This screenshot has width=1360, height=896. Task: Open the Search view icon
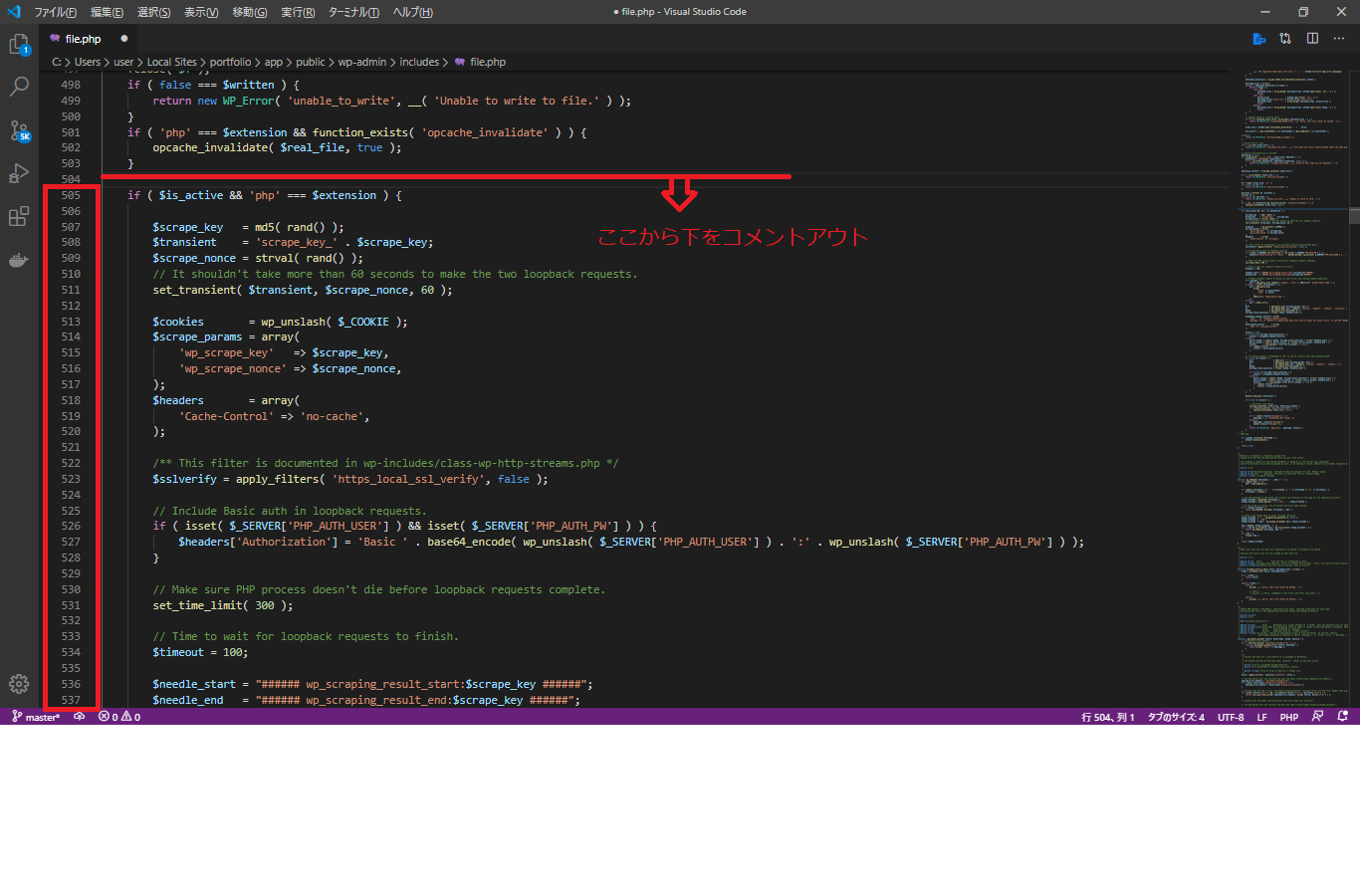[x=19, y=88]
